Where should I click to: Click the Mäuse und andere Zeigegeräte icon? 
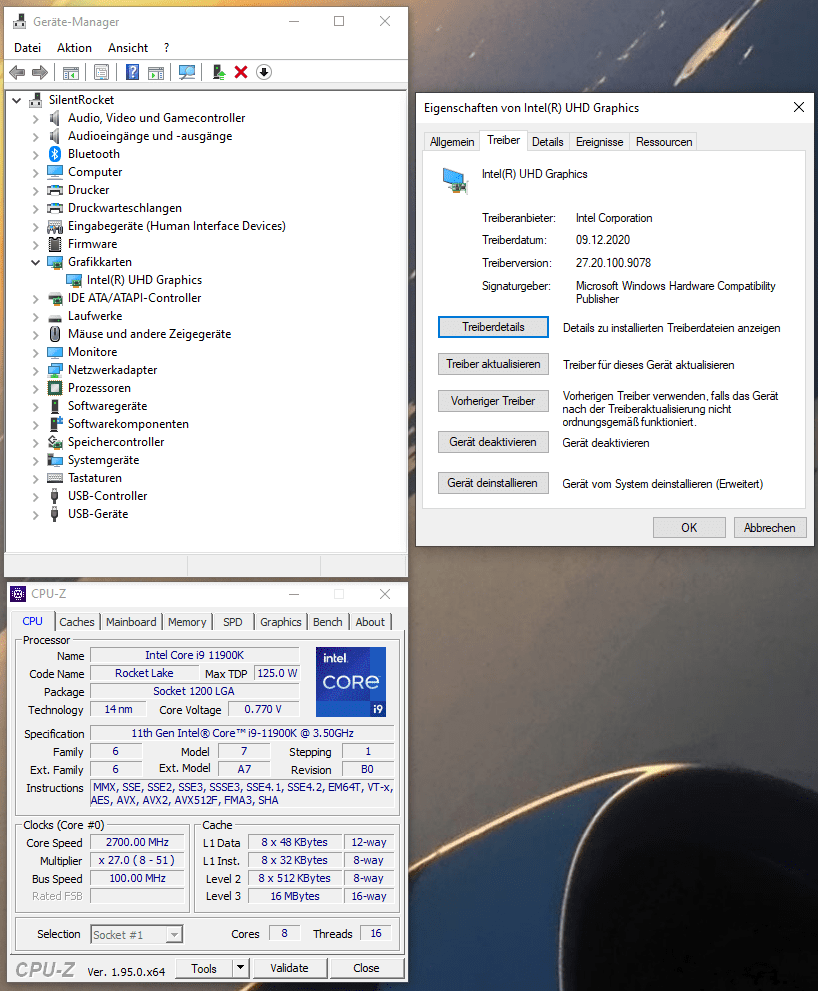55,334
